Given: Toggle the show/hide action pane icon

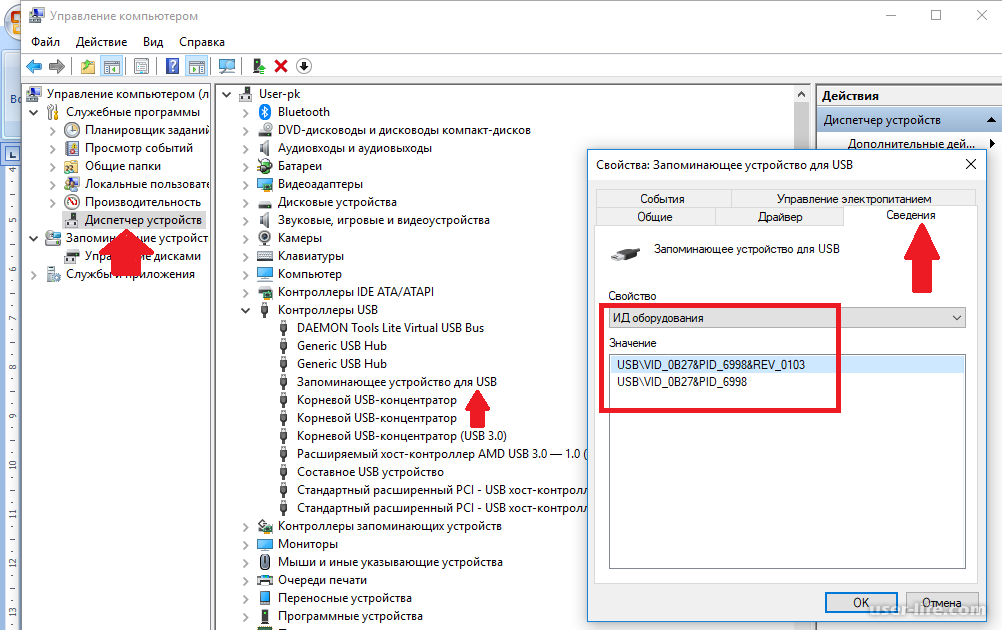Looking at the screenshot, I should (x=197, y=66).
